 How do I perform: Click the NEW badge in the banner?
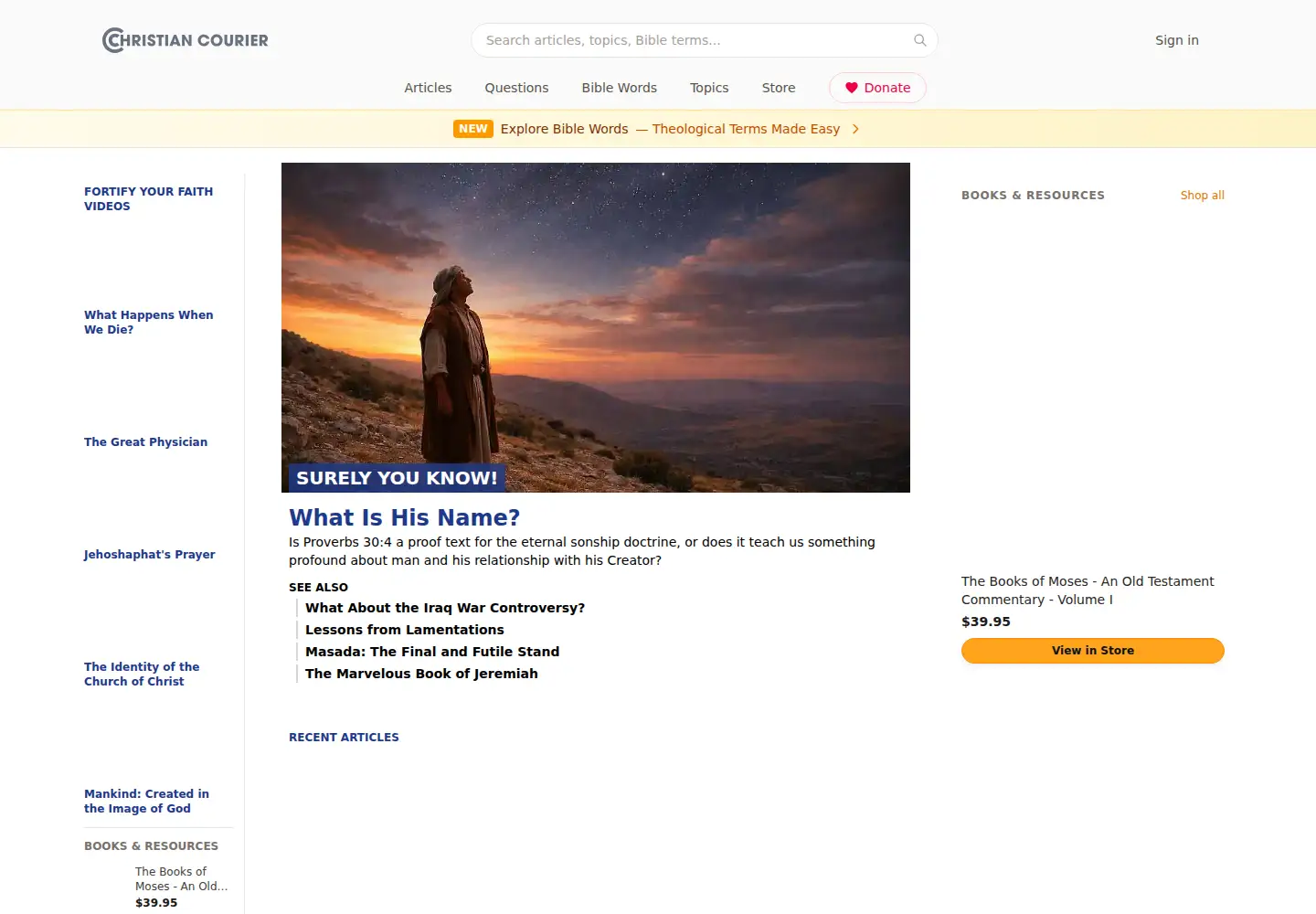[x=473, y=129]
